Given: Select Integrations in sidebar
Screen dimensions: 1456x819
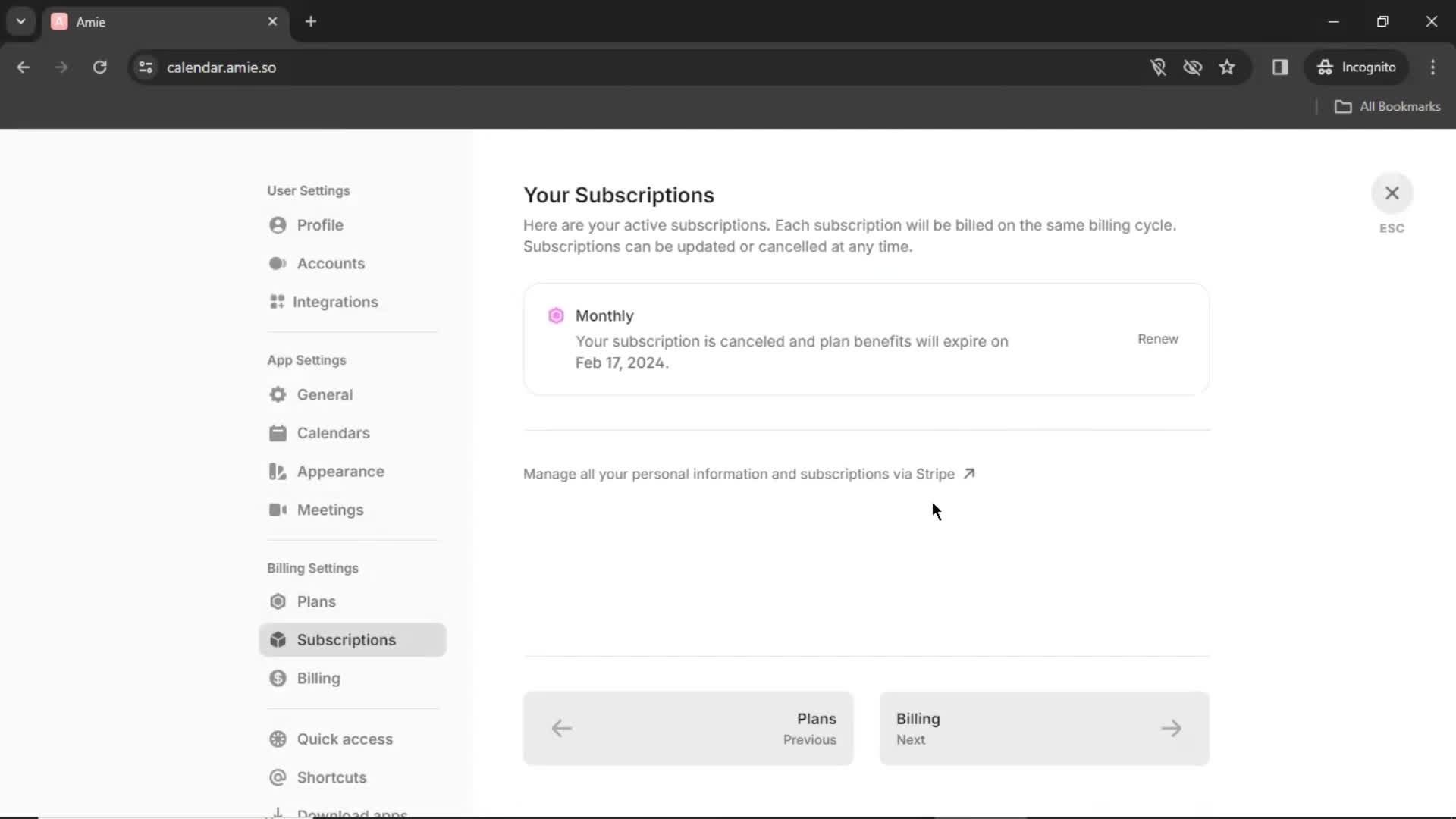Looking at the screenshot, I should coord(335,301).
